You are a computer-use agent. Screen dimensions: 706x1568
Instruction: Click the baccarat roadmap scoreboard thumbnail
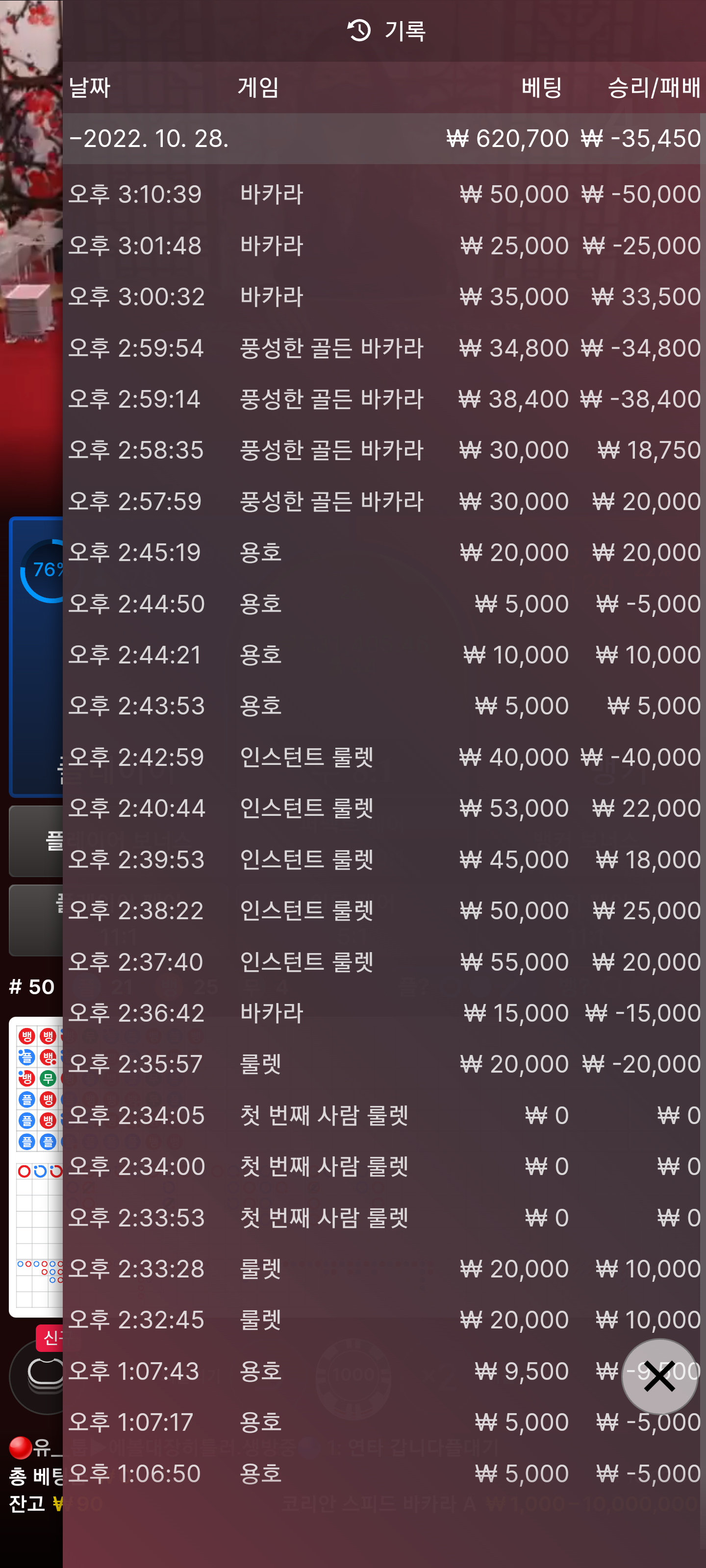[x=36, y=1166]
